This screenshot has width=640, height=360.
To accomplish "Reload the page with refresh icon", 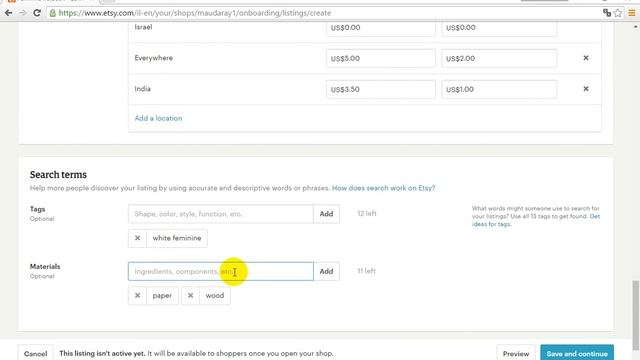I will coord(37,13).
